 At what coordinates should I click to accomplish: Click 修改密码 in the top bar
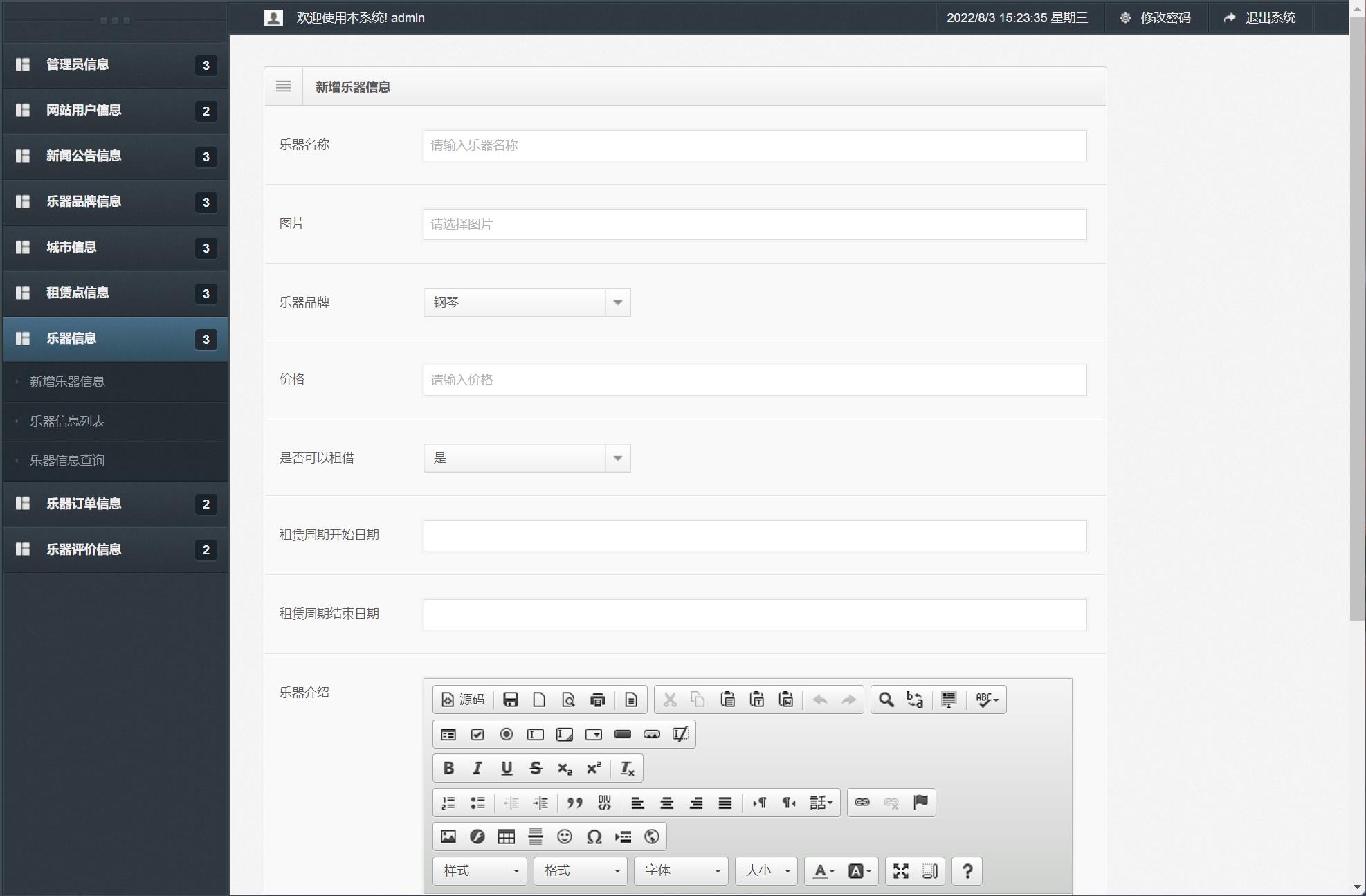(1165, 17)
